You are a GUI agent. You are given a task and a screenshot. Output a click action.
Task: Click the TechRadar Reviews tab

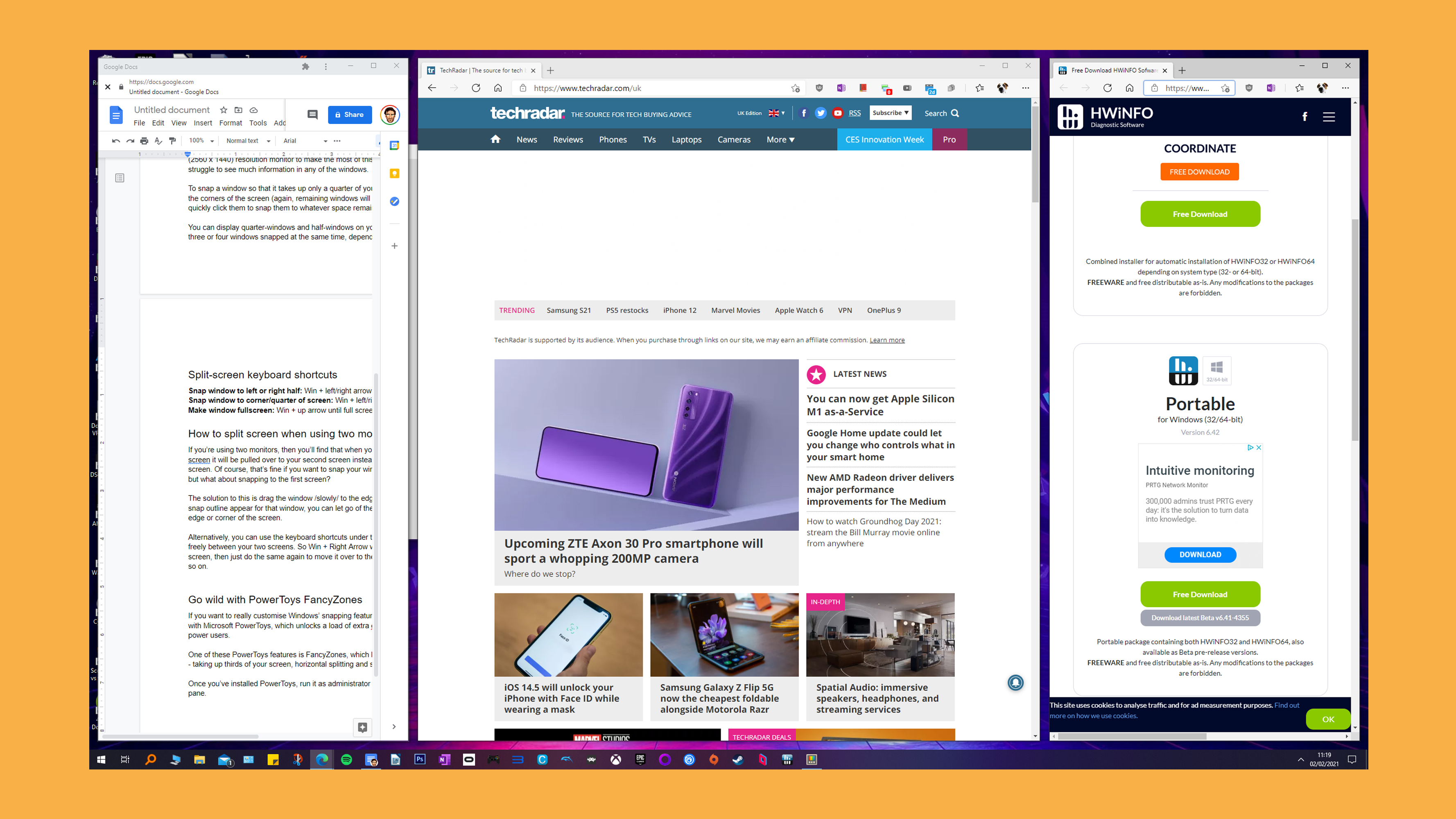coord(567,138)
